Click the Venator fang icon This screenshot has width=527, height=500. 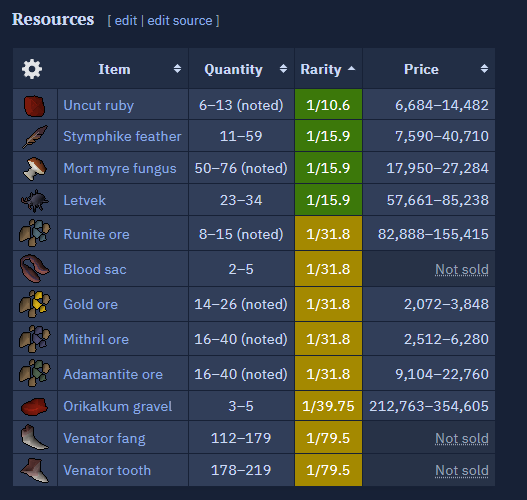point(35,437)
